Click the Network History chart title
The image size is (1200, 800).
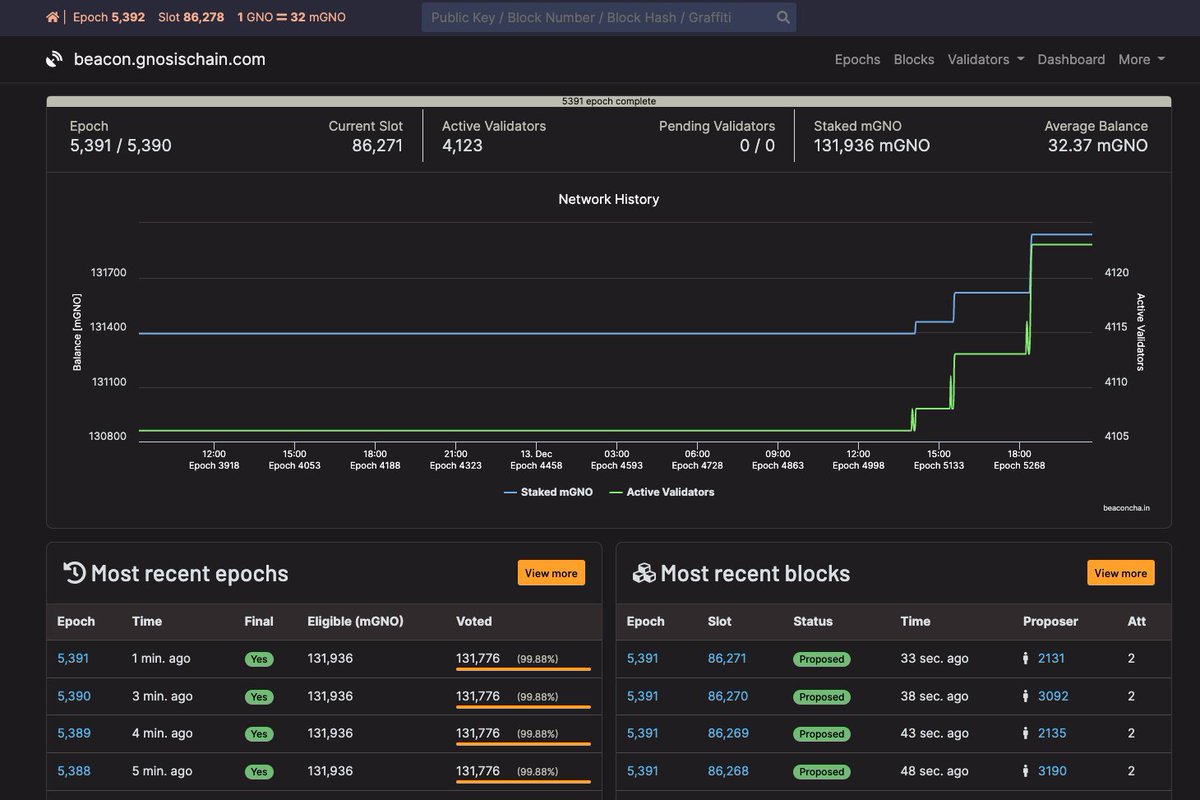pyautogui.click(x=609, y=199)
